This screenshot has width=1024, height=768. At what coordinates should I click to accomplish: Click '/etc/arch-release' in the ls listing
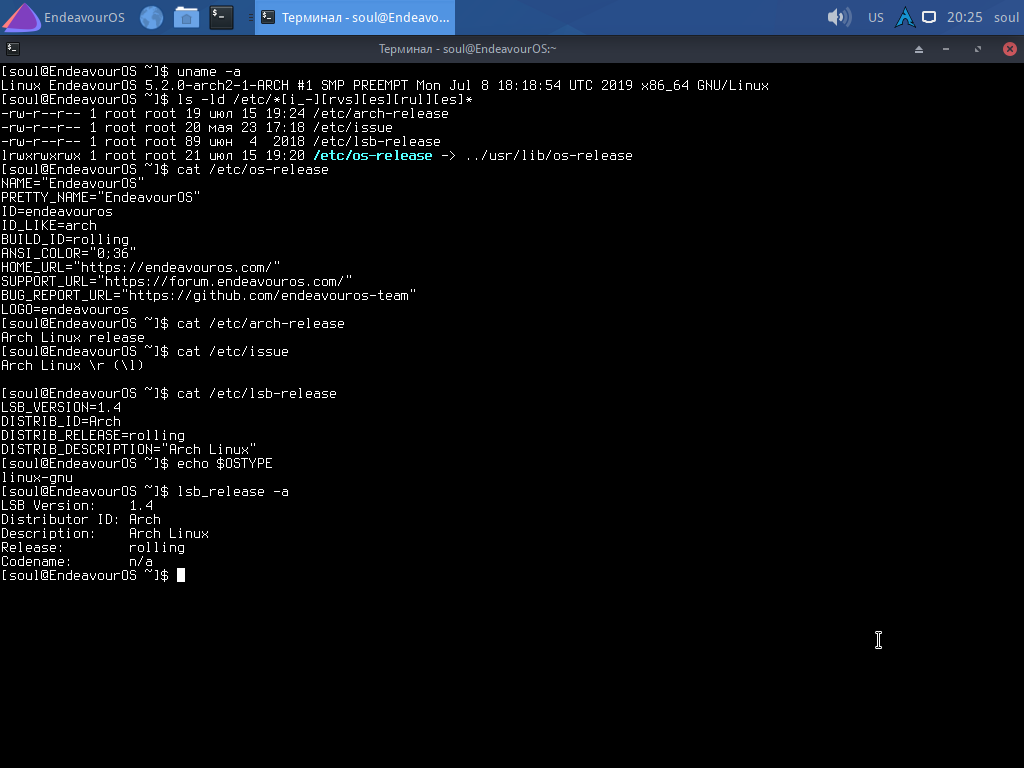coord(381,114)
